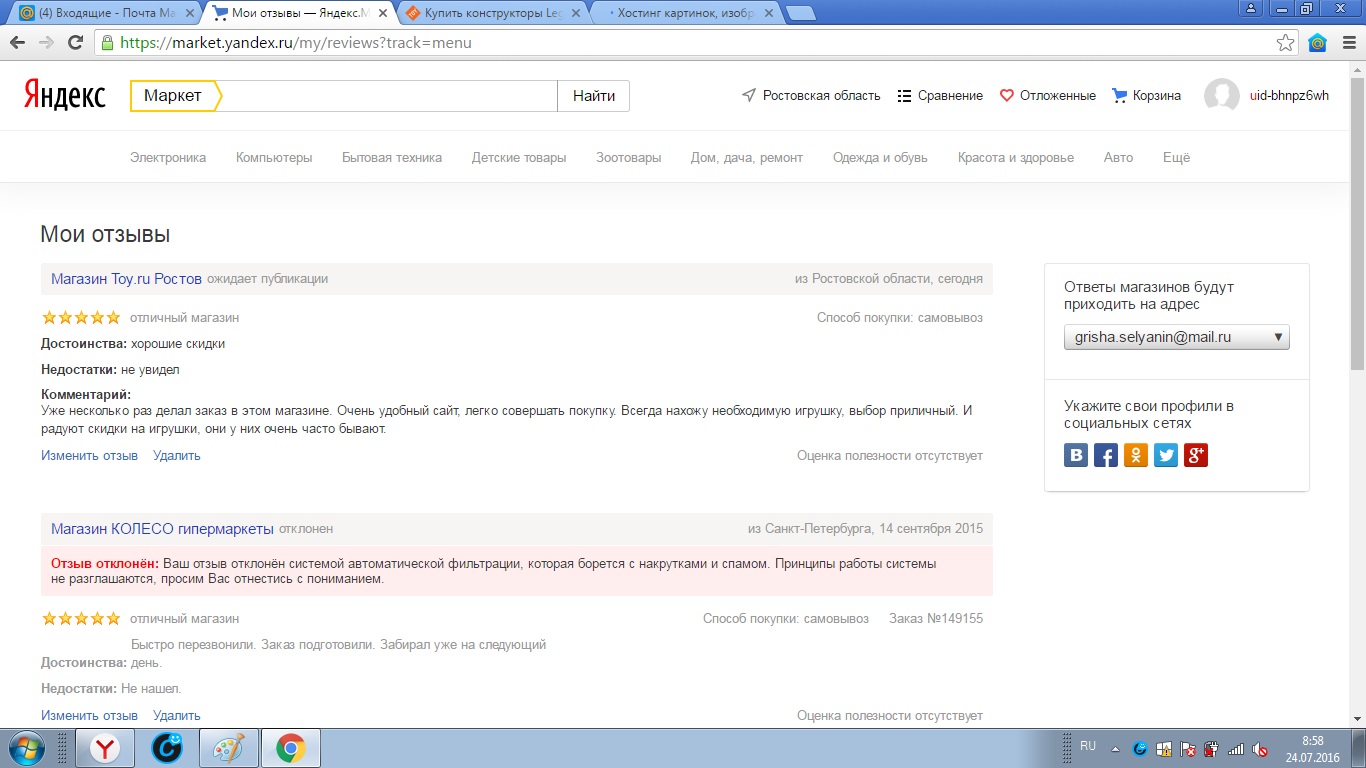This screenshot has height=768, width=1366.
Task: Click the Yandex logo
Action: coord(65,95)
